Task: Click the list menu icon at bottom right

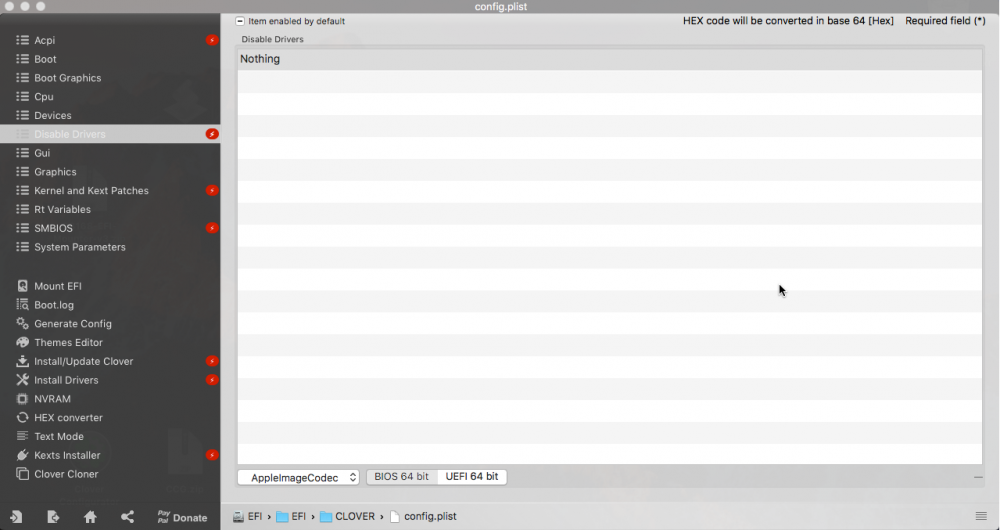Action: [981, 516]
